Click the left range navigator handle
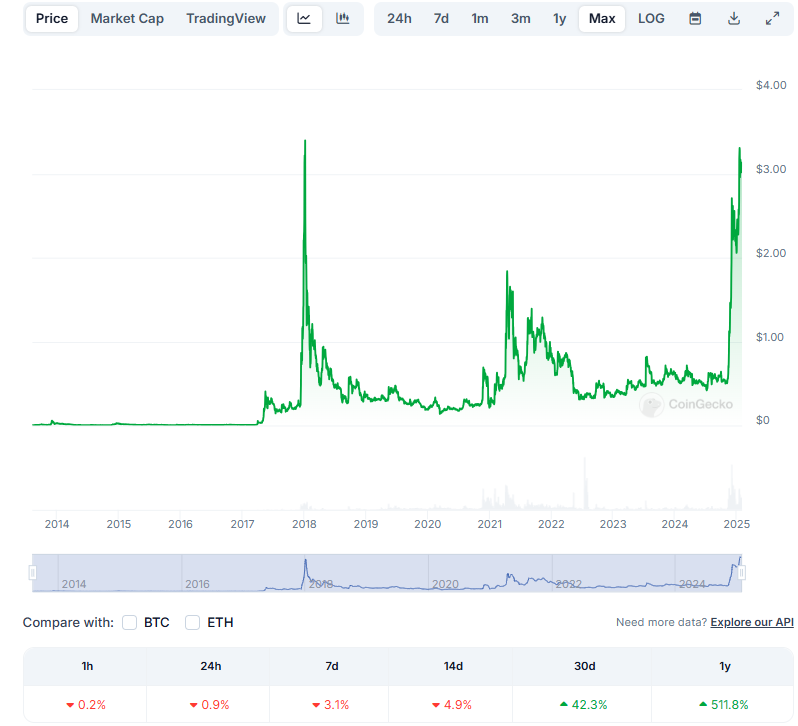 [x=32, y=573]
